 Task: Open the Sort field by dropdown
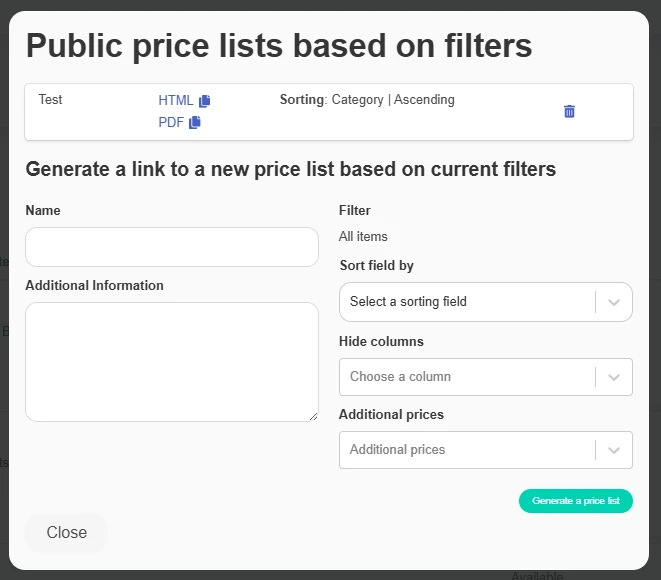coord(486,302)
